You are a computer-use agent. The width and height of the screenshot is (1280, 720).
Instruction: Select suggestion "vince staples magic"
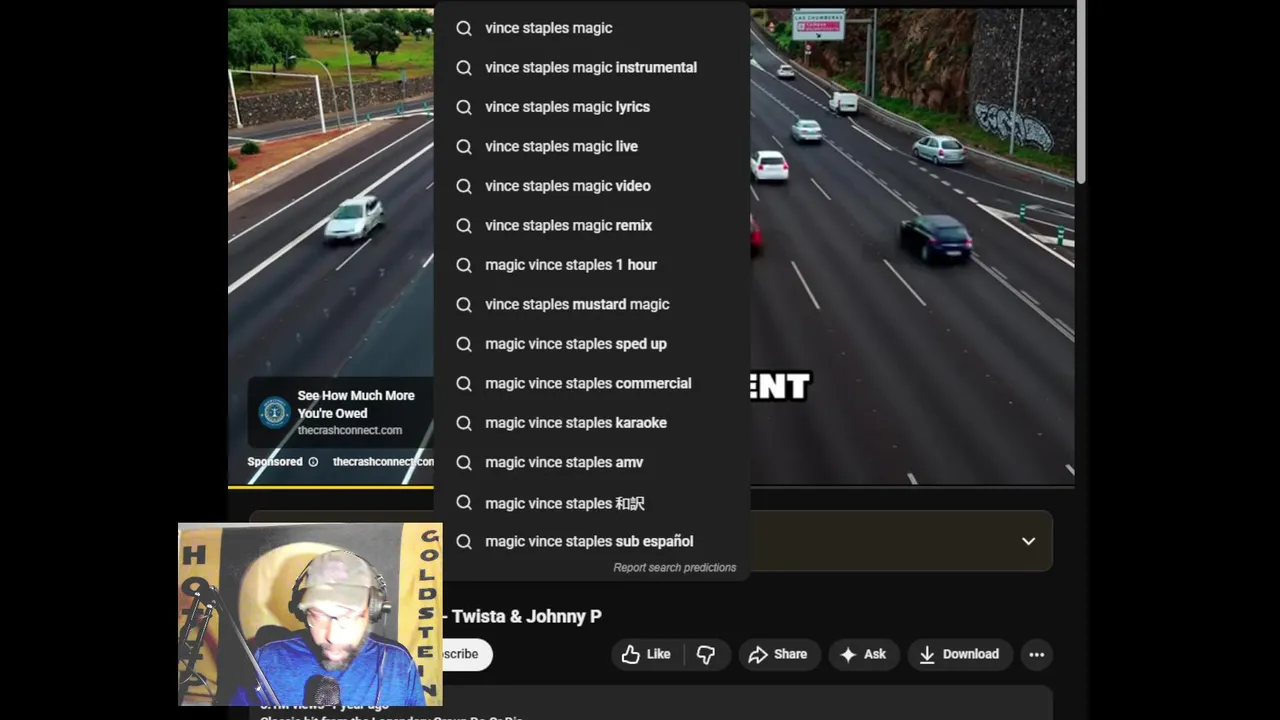592,28
